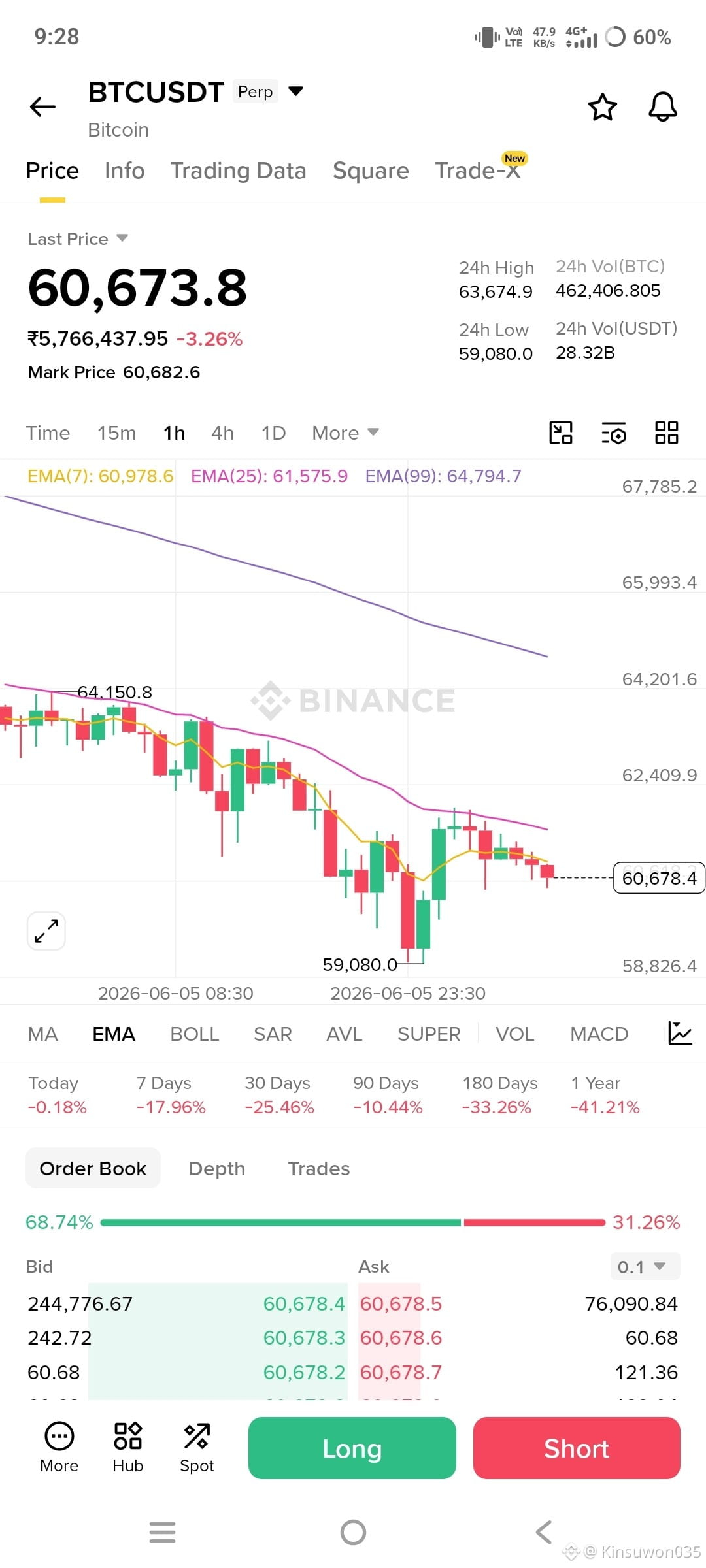Viewport: 706px width, 1568px height.
Task: Expand the BTCUSDT Perp pair selector arrow
Action: click(x=296, y=91)
